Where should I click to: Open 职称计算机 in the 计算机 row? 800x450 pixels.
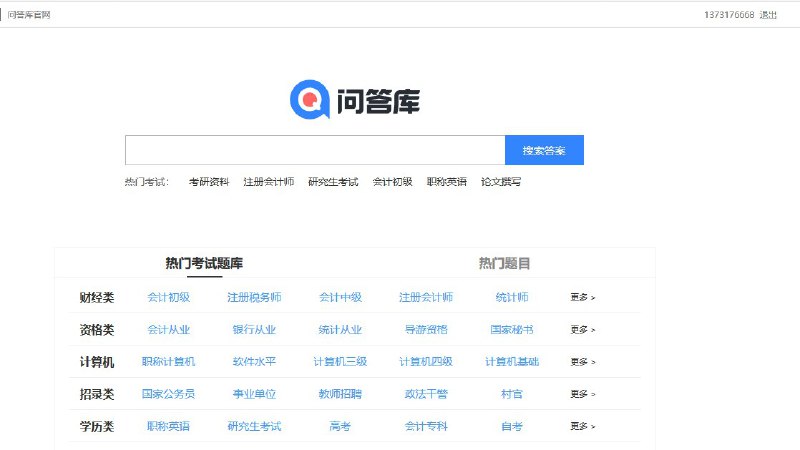(168, 362)
